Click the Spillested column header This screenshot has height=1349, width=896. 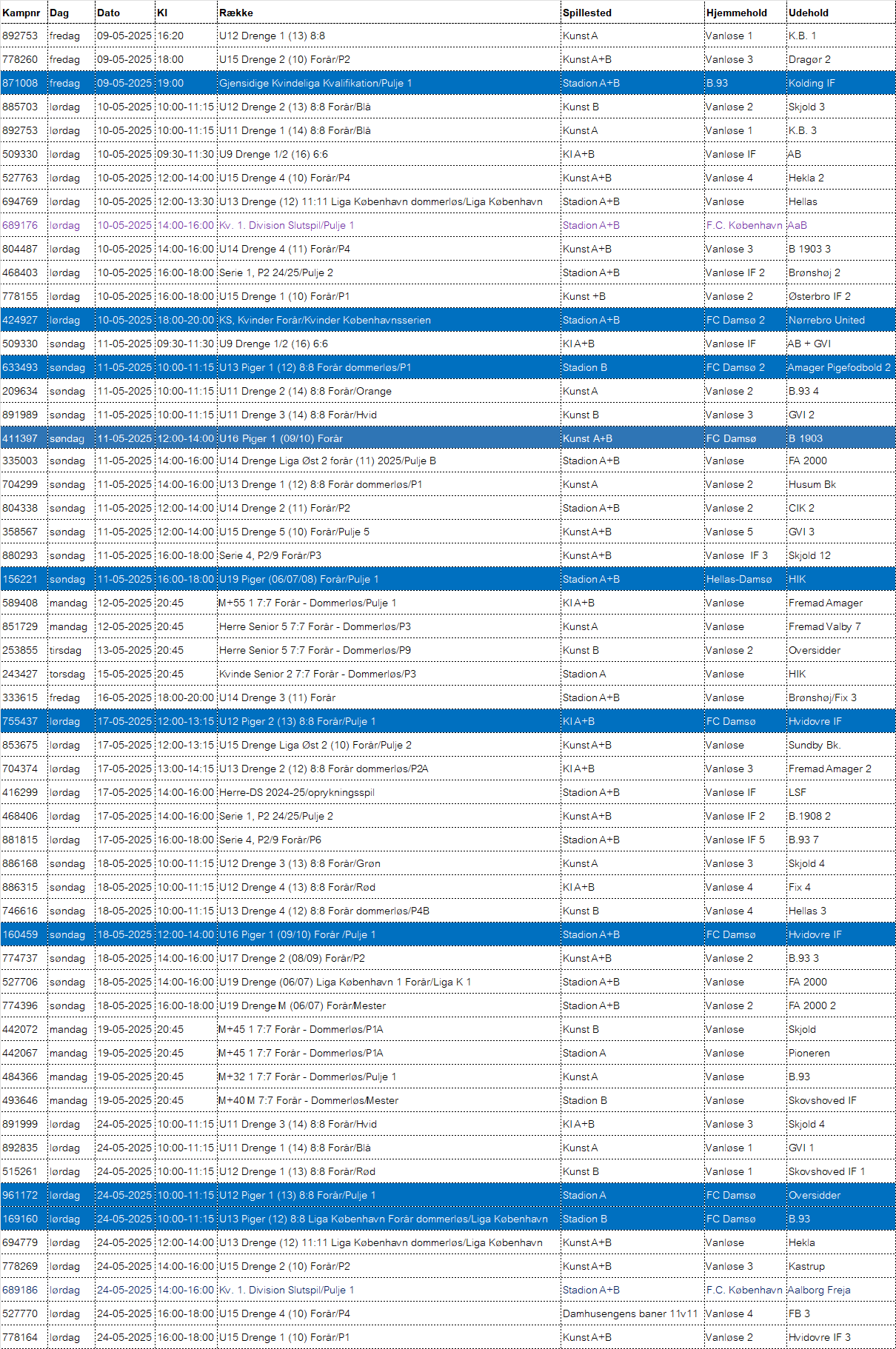[x=587, y=13]
